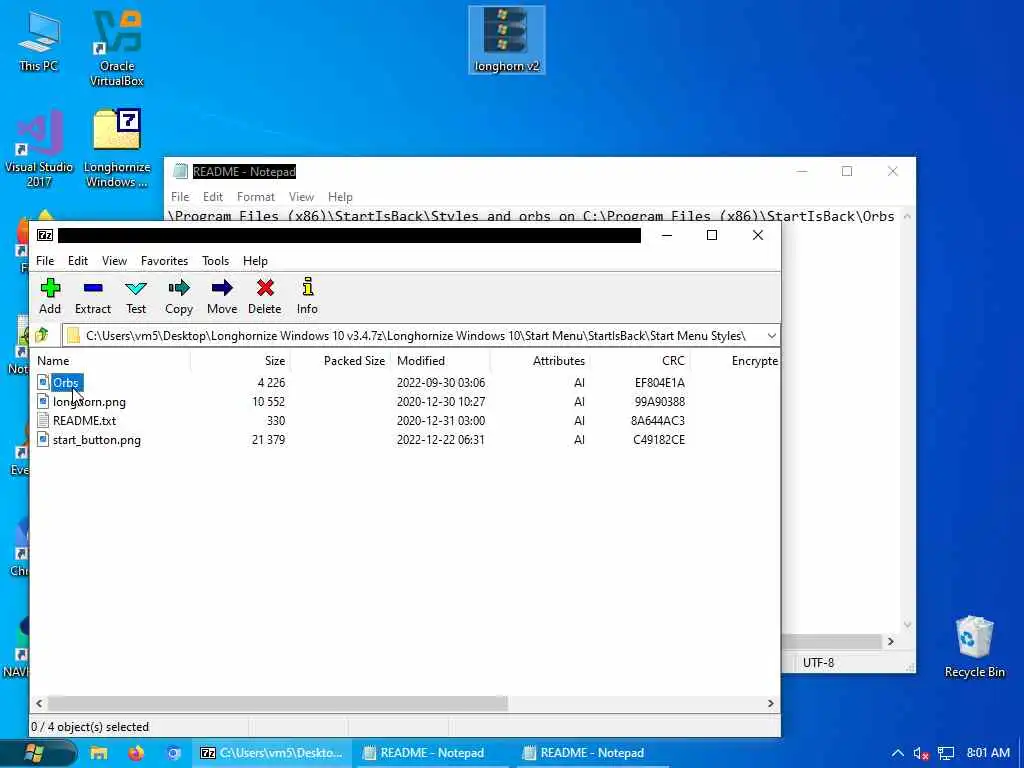This screenshot has width=1024, height=768.
Task: Sort by the Attributes column header
Action: tap(540, 360)
